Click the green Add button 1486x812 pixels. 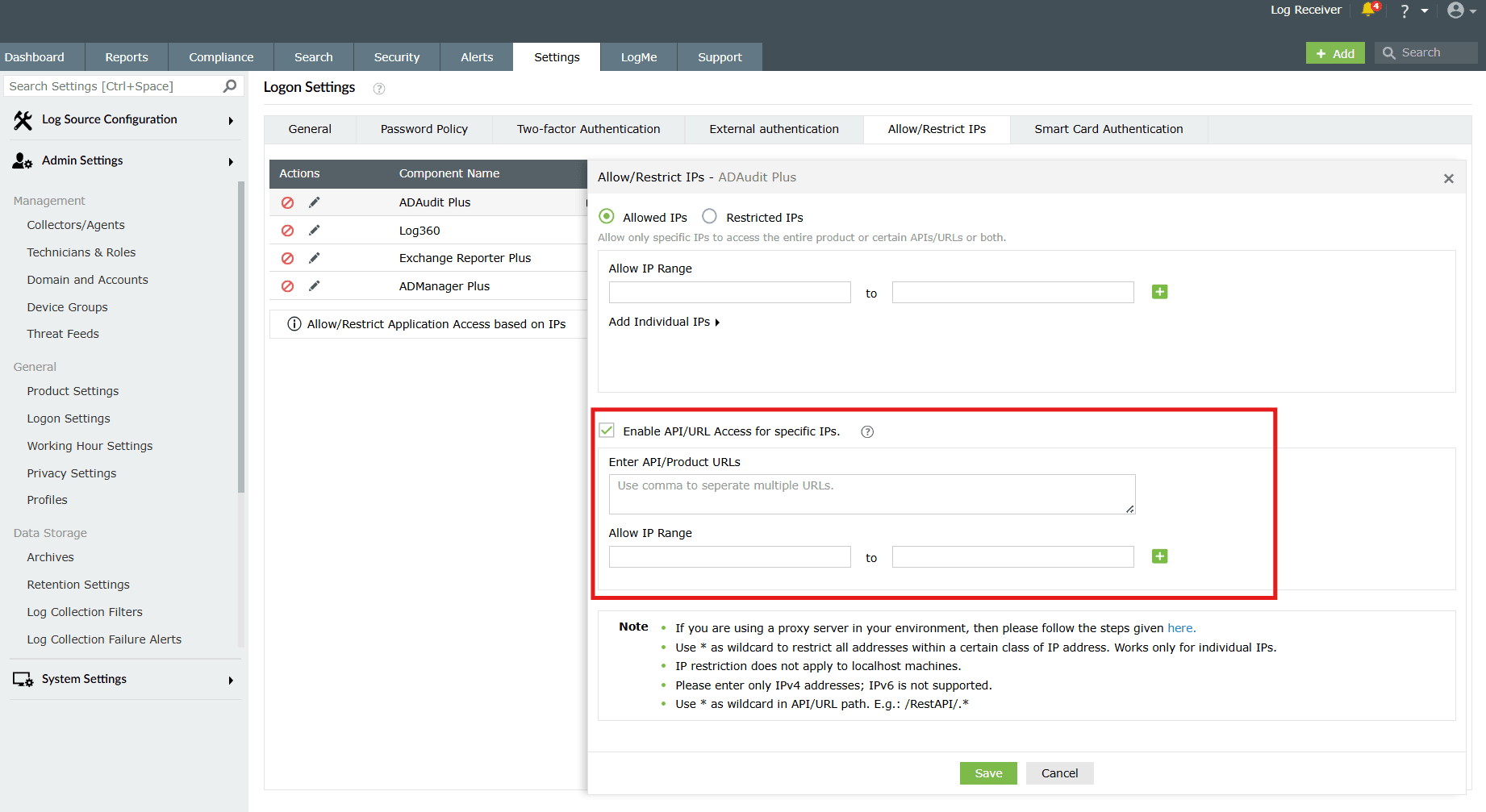pos(1335,53)
